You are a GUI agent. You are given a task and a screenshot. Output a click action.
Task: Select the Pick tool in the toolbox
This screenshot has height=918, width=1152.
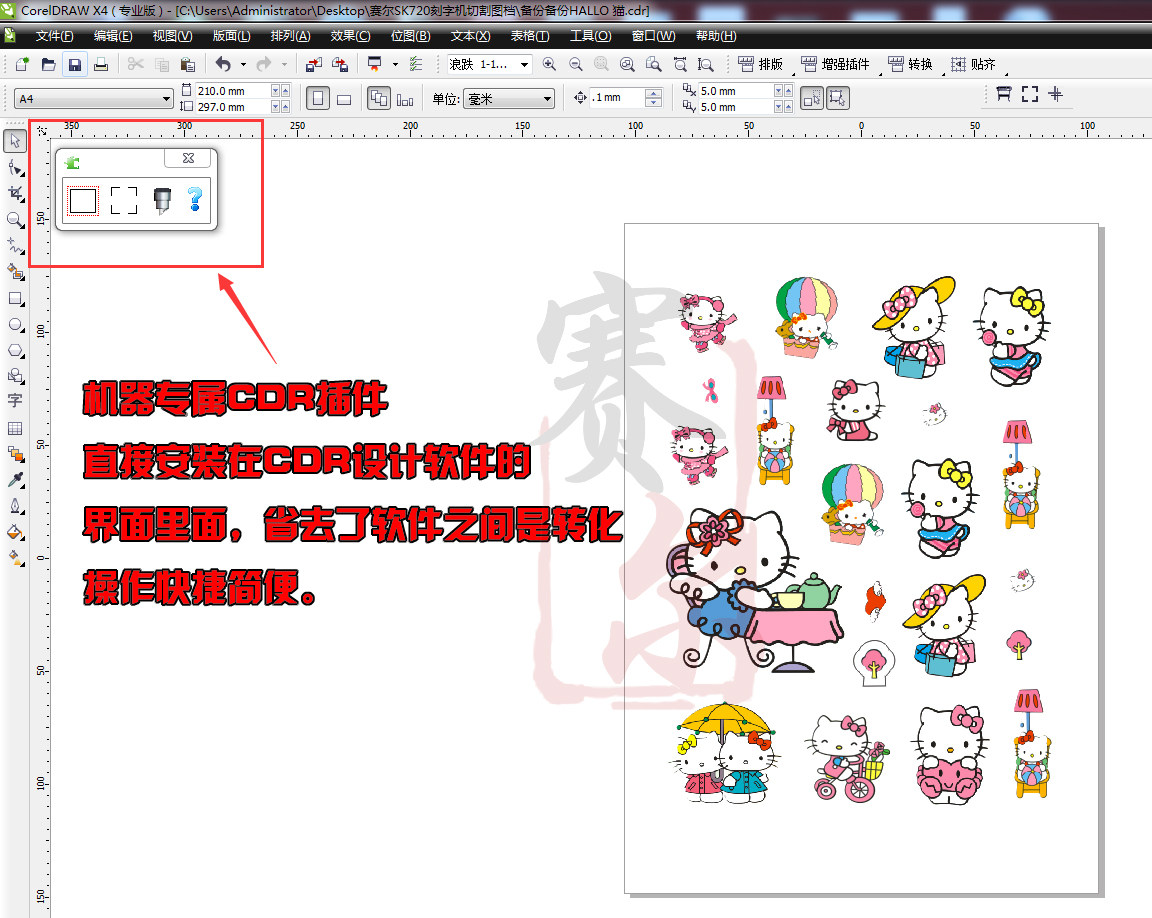(x=15, y=140)
